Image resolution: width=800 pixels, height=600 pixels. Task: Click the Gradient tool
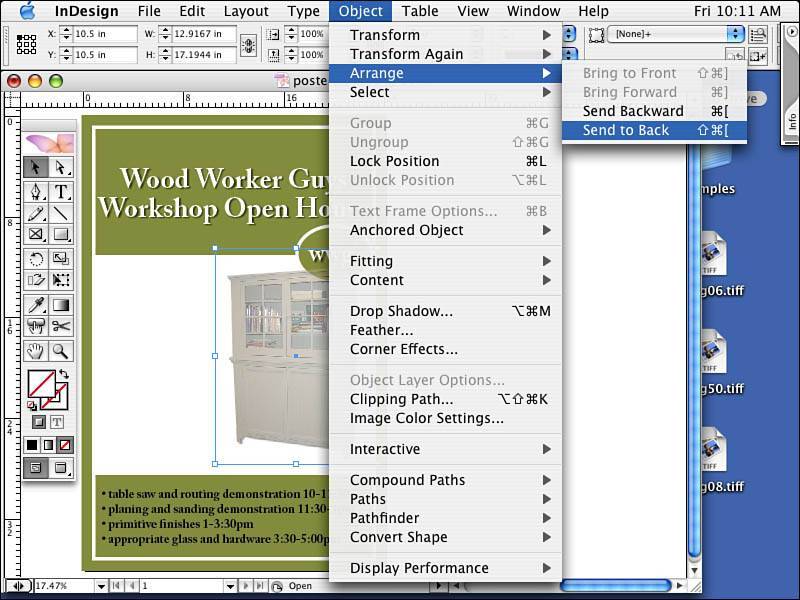pos(62,305)
